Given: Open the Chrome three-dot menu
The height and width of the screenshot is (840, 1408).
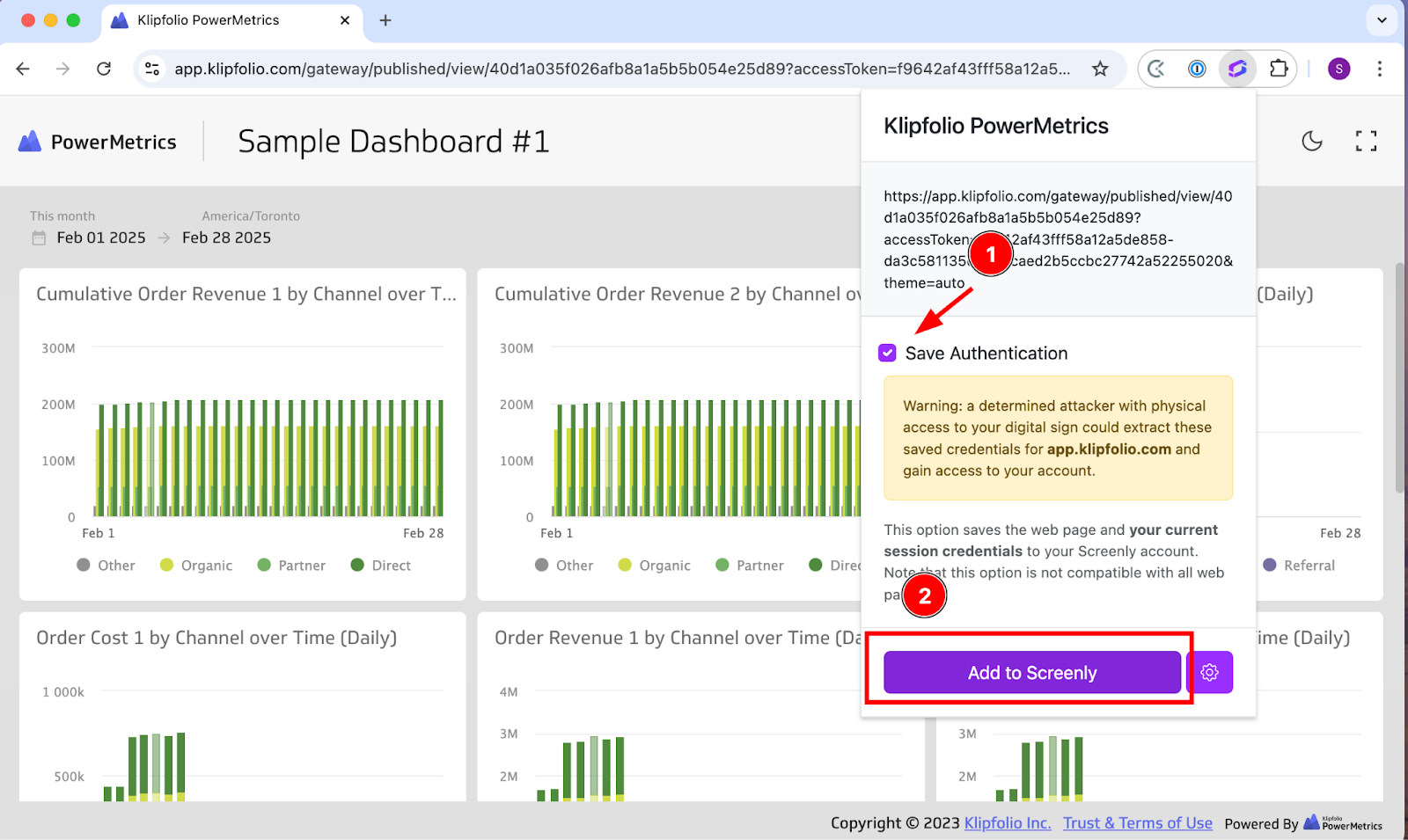Looking at the screenshot, I should (1380, 69).
